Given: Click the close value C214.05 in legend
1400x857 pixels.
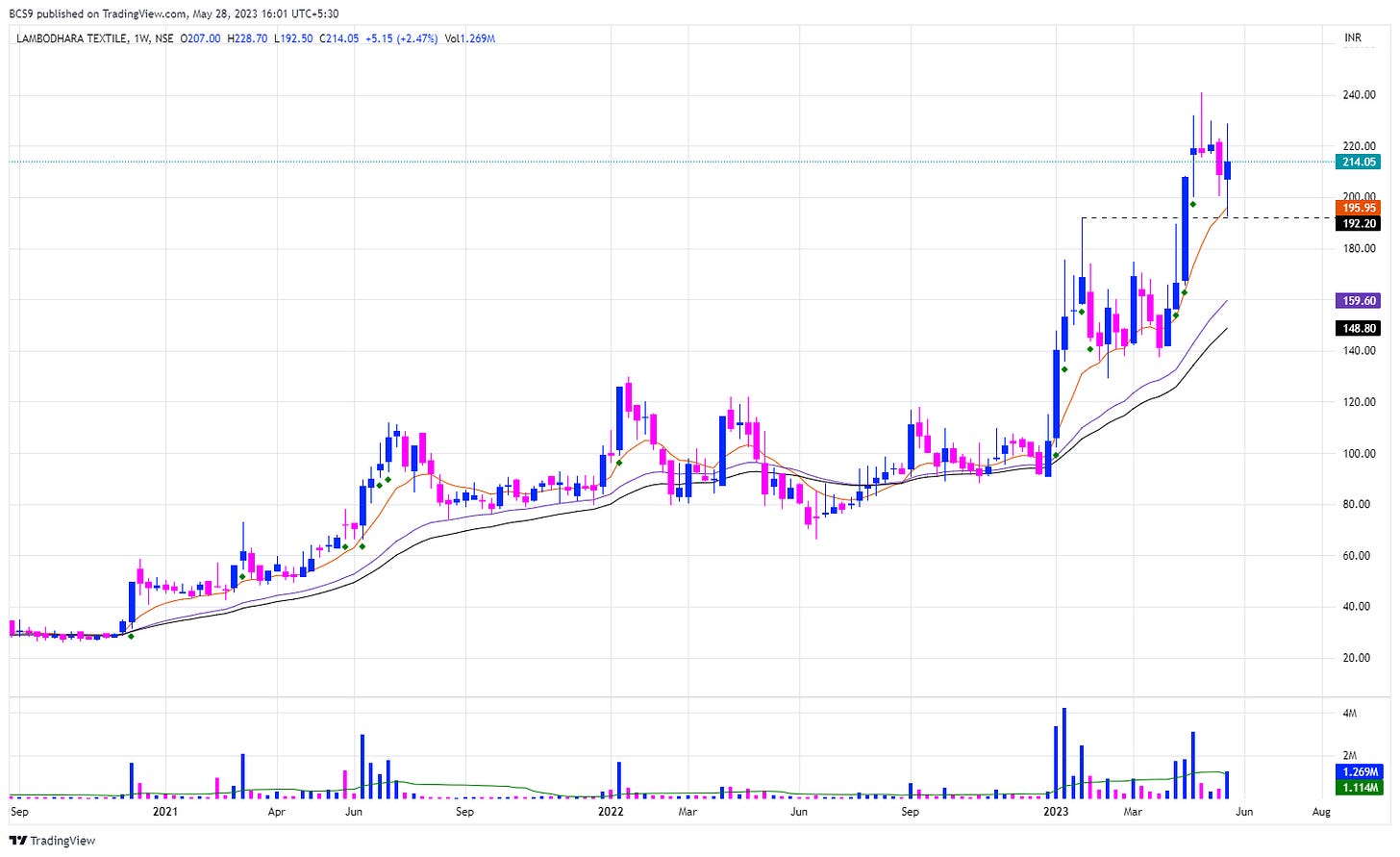Looking at the screenshot, I should click(339, 38).
